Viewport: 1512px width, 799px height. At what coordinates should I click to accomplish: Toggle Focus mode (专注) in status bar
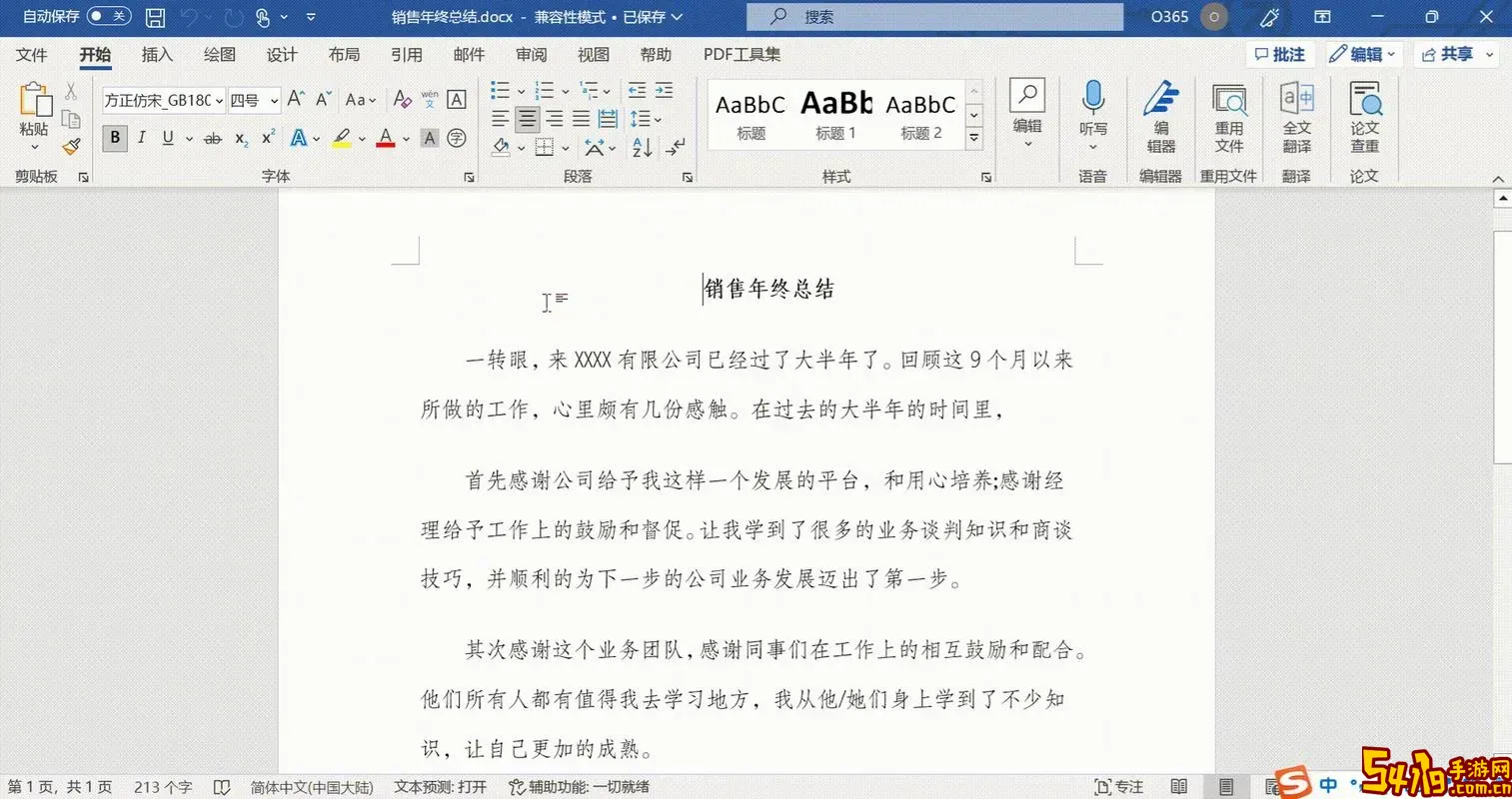coord(1119,787)
